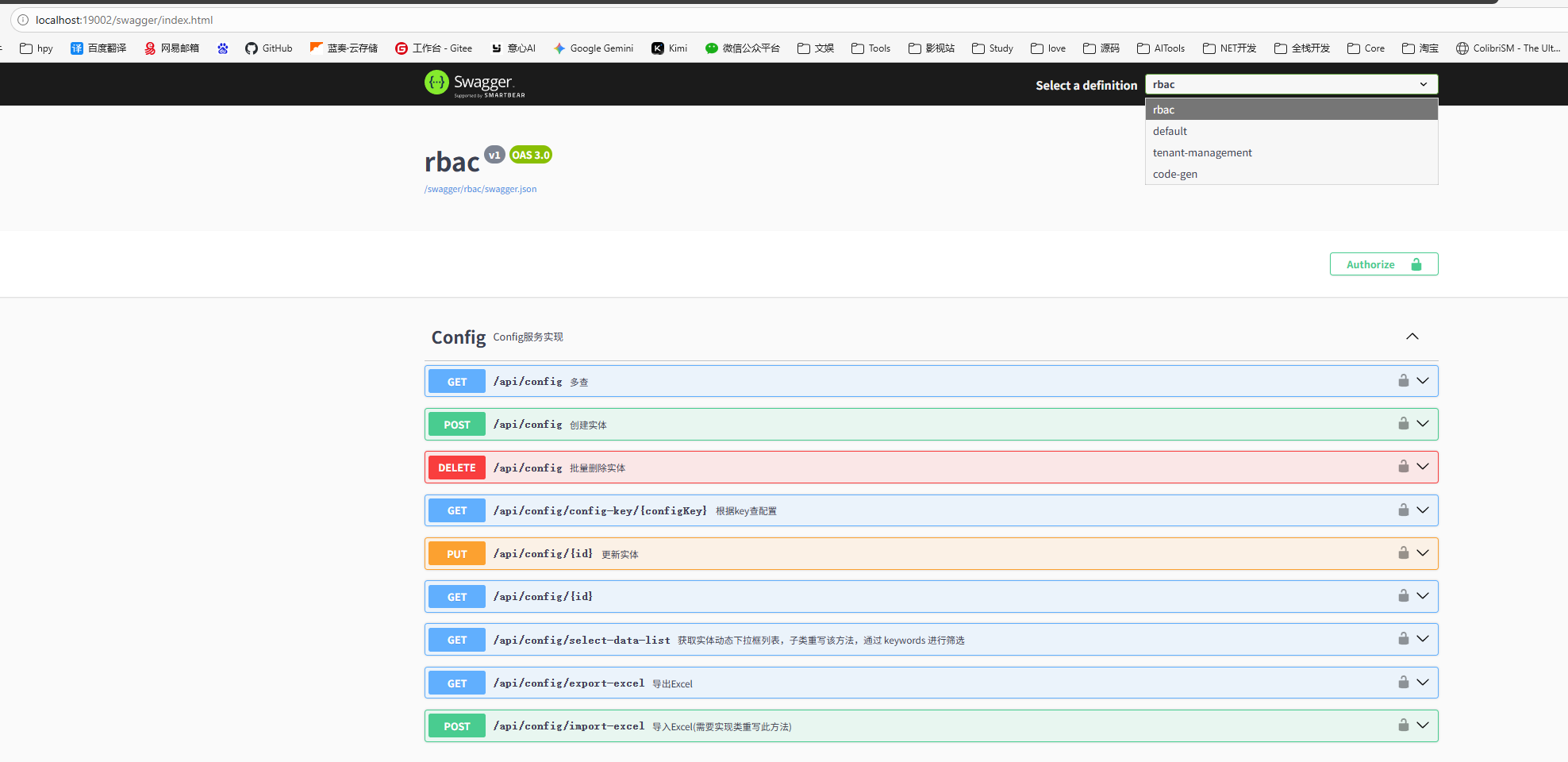Screen dimensions: 1568x762
Task: Open the Select a definition dropdown
Action: pos(1290,84)
